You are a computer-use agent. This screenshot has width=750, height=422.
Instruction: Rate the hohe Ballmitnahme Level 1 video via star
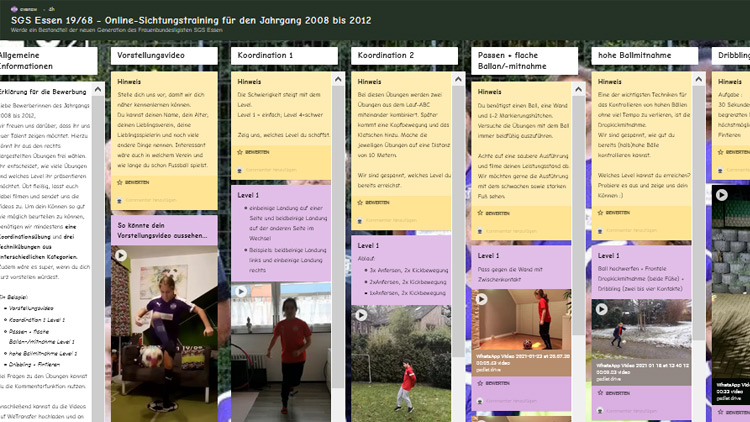(x=600, y=393)
